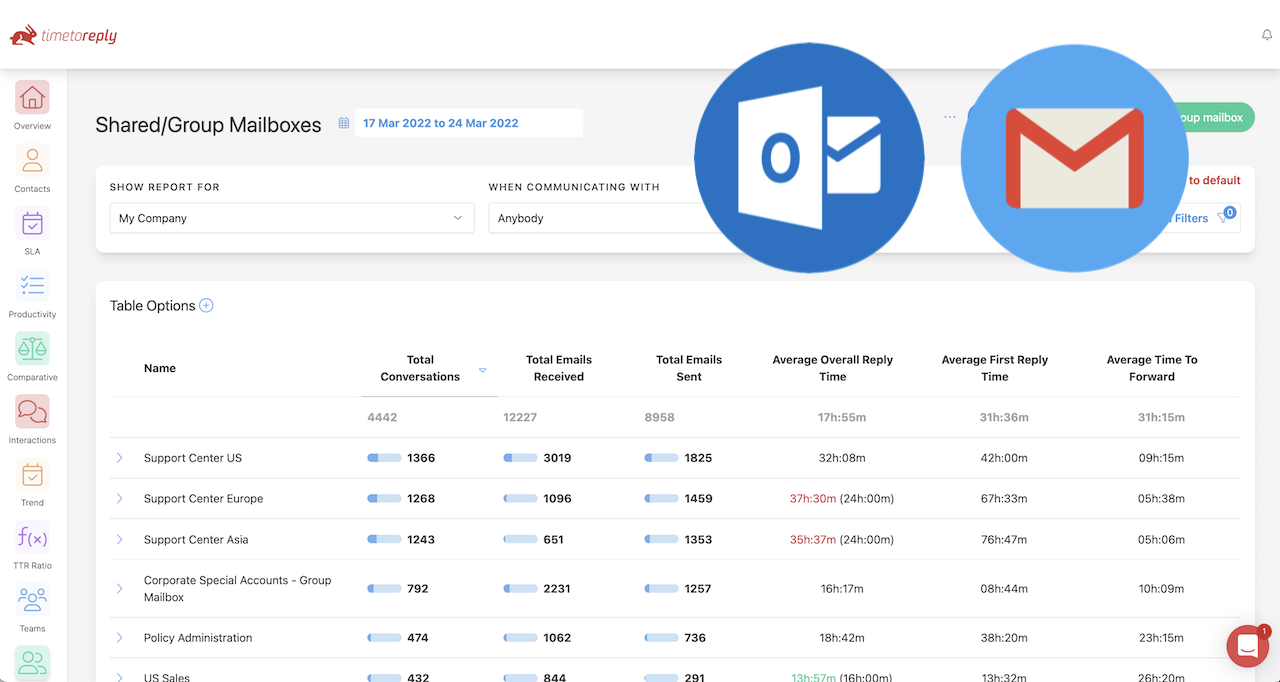The height and width of the screenshot is (682, 1280).
Task: Expand the Policy Administration row
Action: 119,638
